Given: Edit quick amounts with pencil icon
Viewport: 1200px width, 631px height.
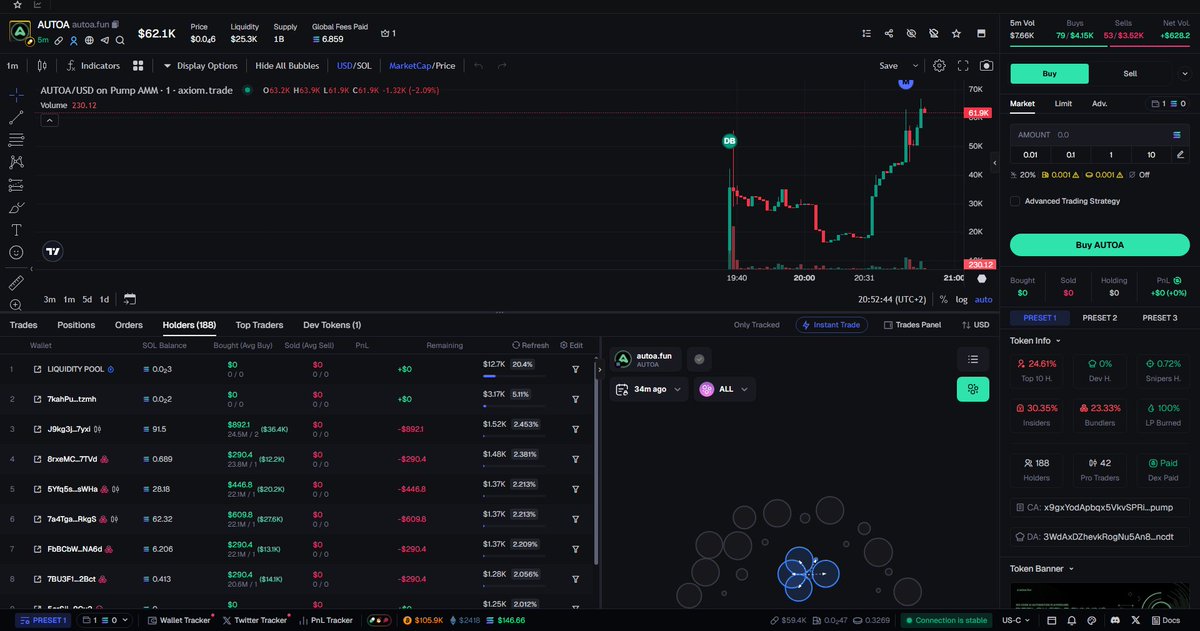Looking at the screenshot, I should coord(1180,154).
